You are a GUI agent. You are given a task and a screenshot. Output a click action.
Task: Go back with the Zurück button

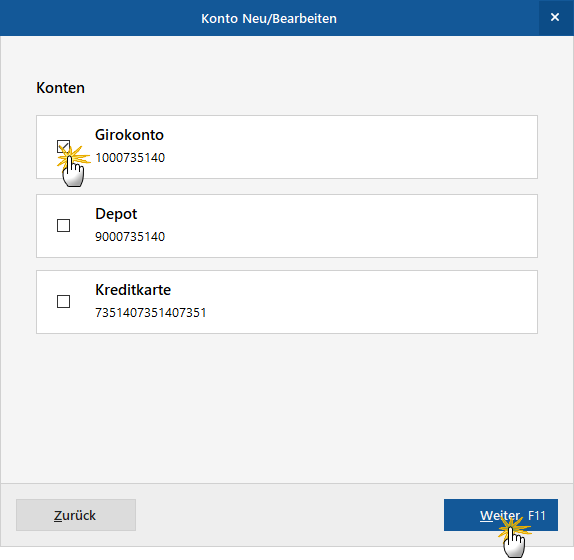pos(76,515)
